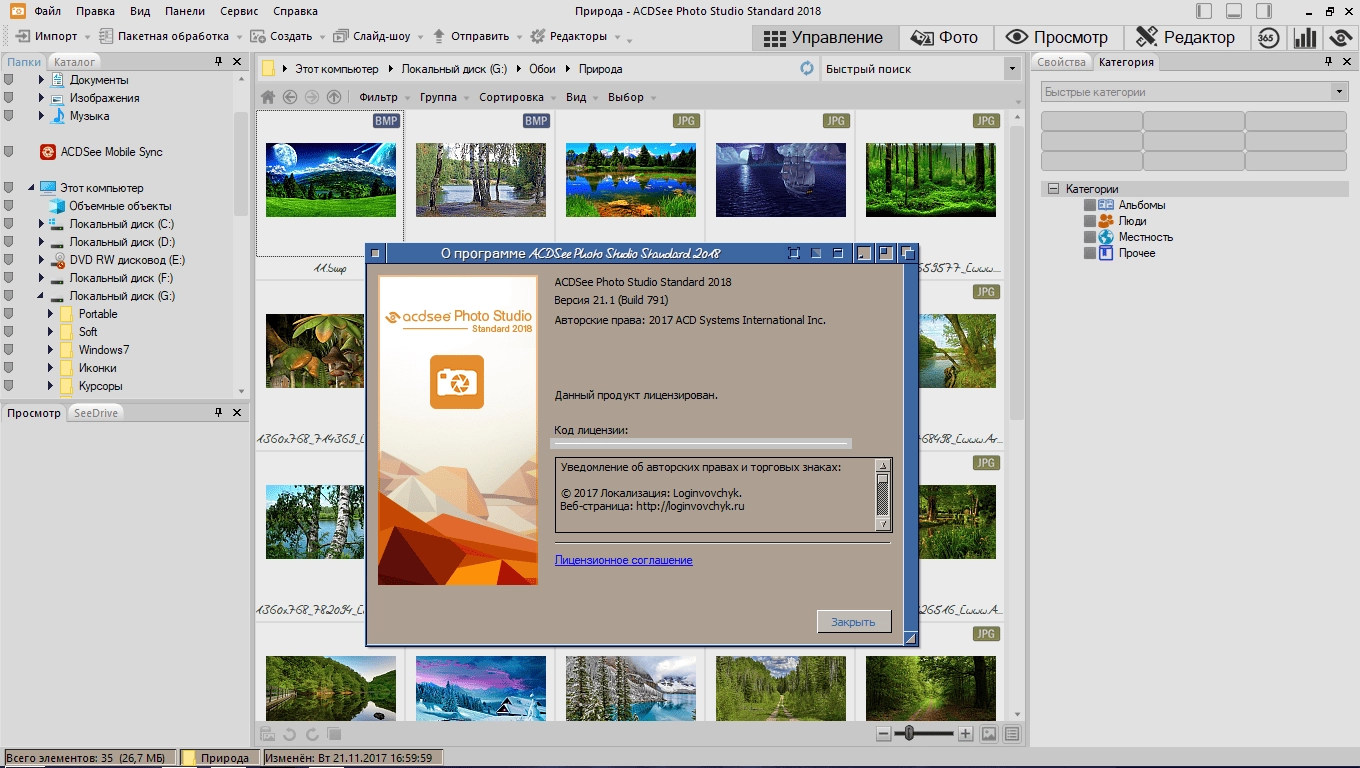This screenshot has height=768, width=1360.
Task: Expand the Documents tree node
Action: tap(42, 80)
